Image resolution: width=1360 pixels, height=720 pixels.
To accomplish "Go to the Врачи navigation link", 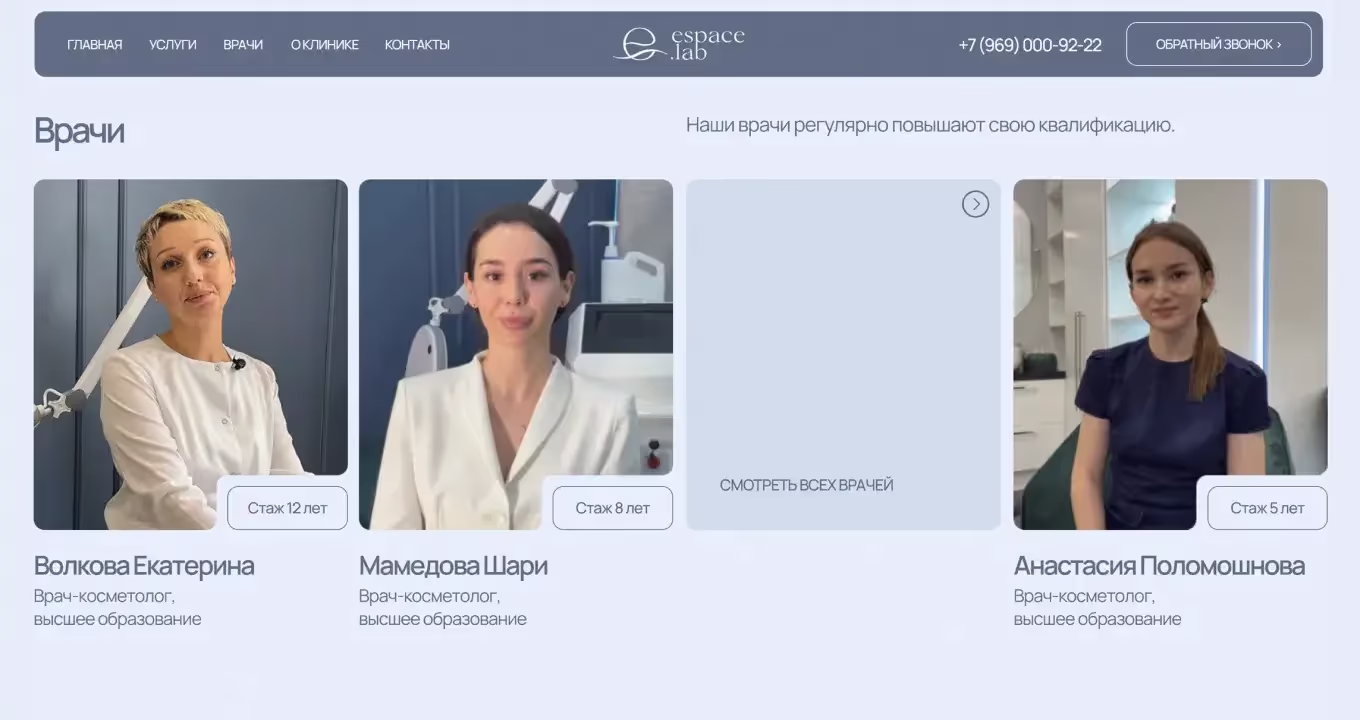I will pos(243,45).
